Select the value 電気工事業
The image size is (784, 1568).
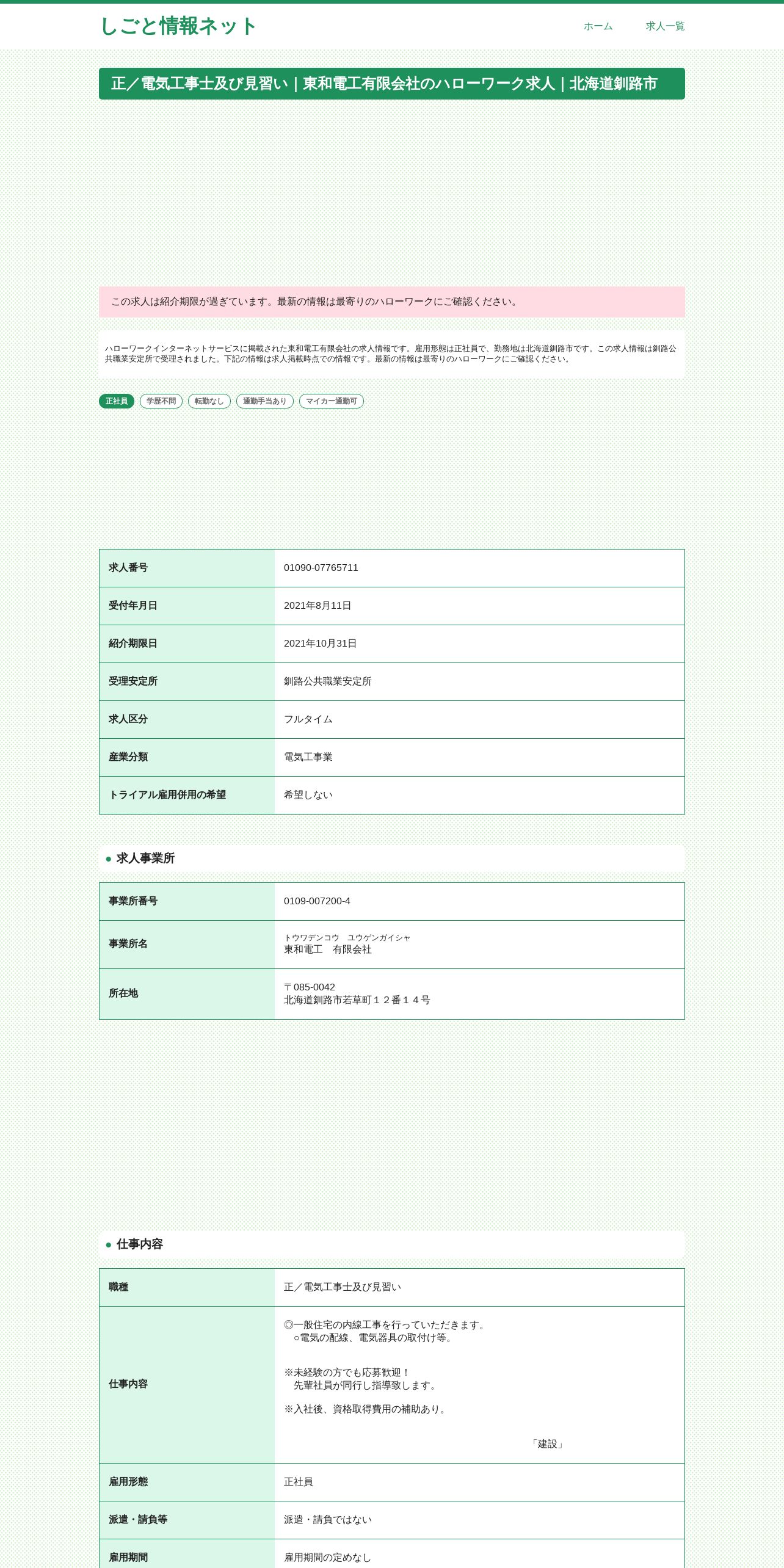pos(308,757)
